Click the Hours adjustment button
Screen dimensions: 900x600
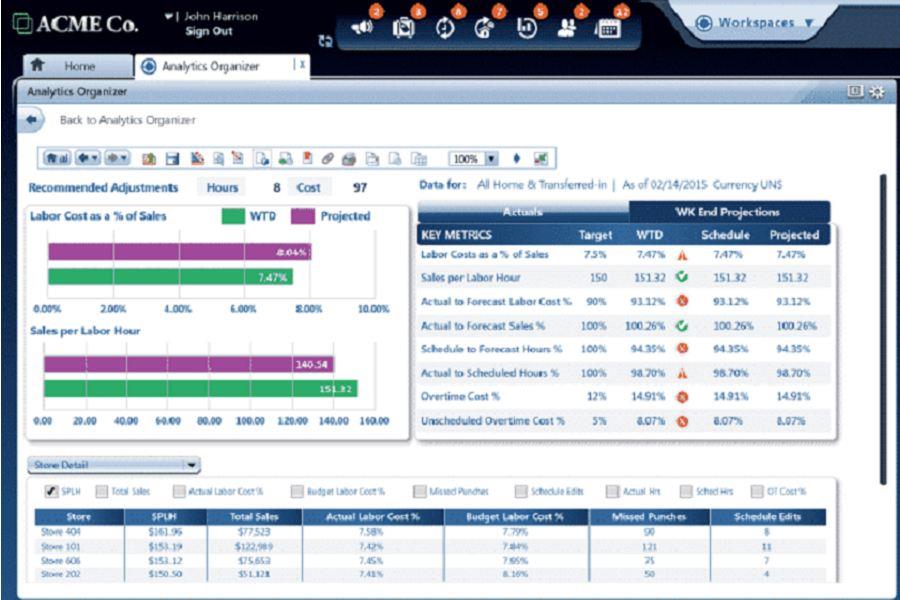[x=222, y=187]
